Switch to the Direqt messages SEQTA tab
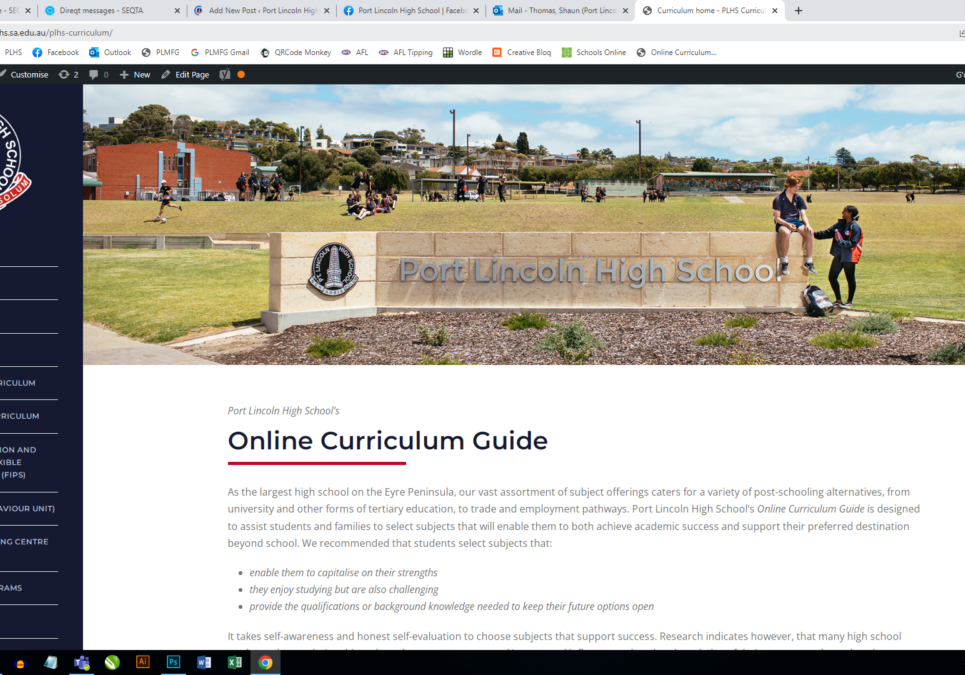965x675 pixels. coord(110,10)
